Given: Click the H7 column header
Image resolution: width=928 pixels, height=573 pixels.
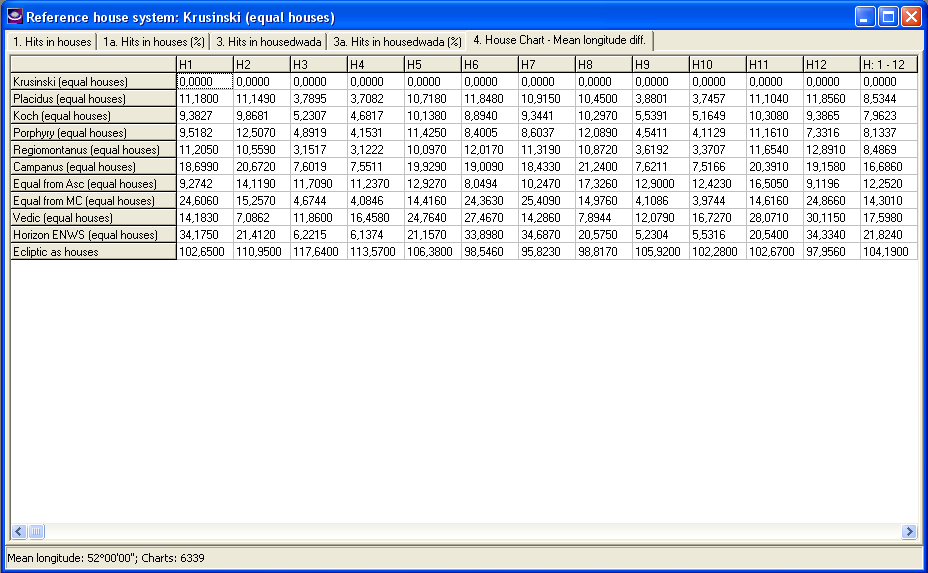Looking at the screenshot, I should click(546, 64).
